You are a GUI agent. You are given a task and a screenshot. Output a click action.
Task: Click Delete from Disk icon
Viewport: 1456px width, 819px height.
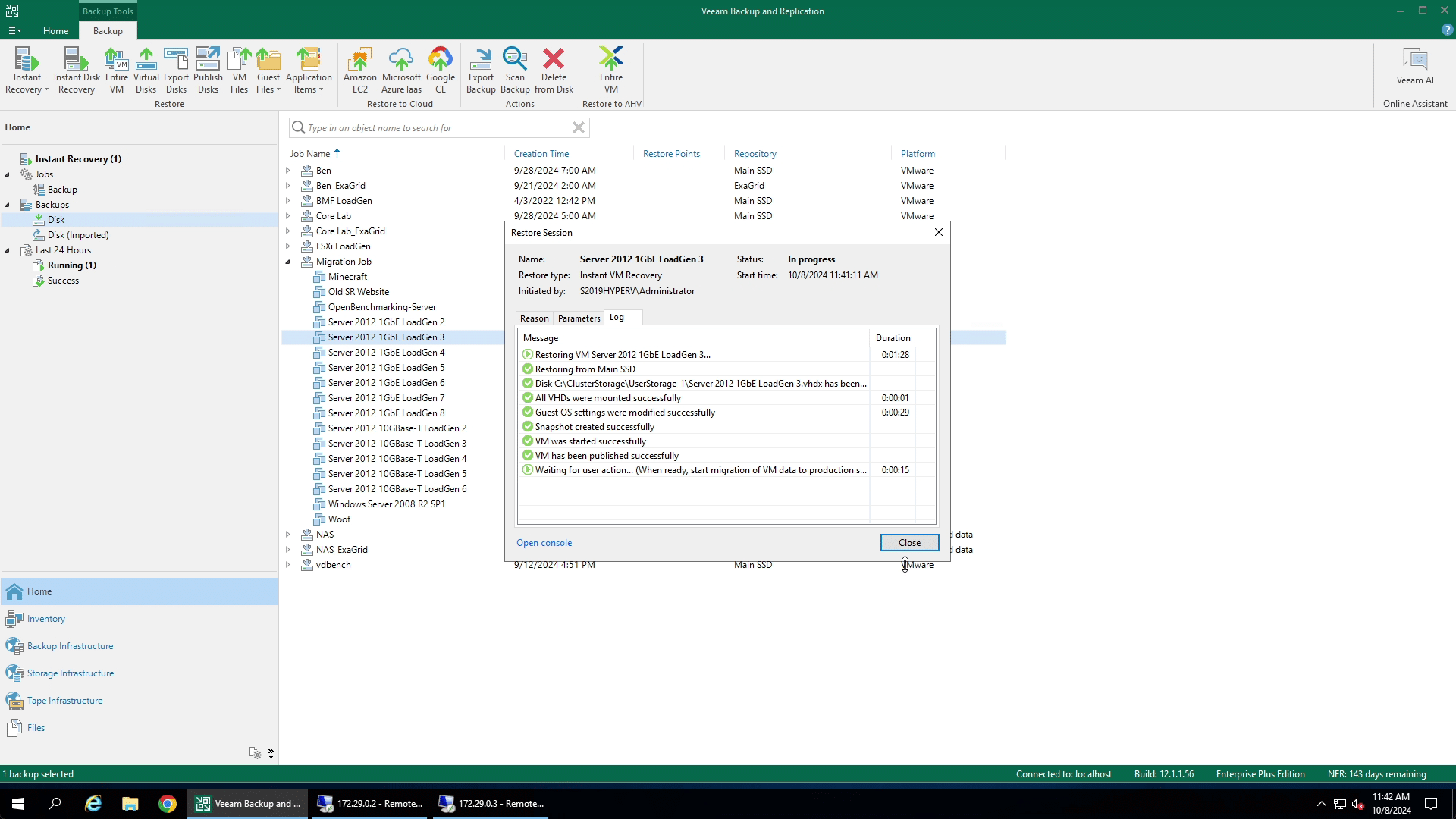[x=554, y=71]
